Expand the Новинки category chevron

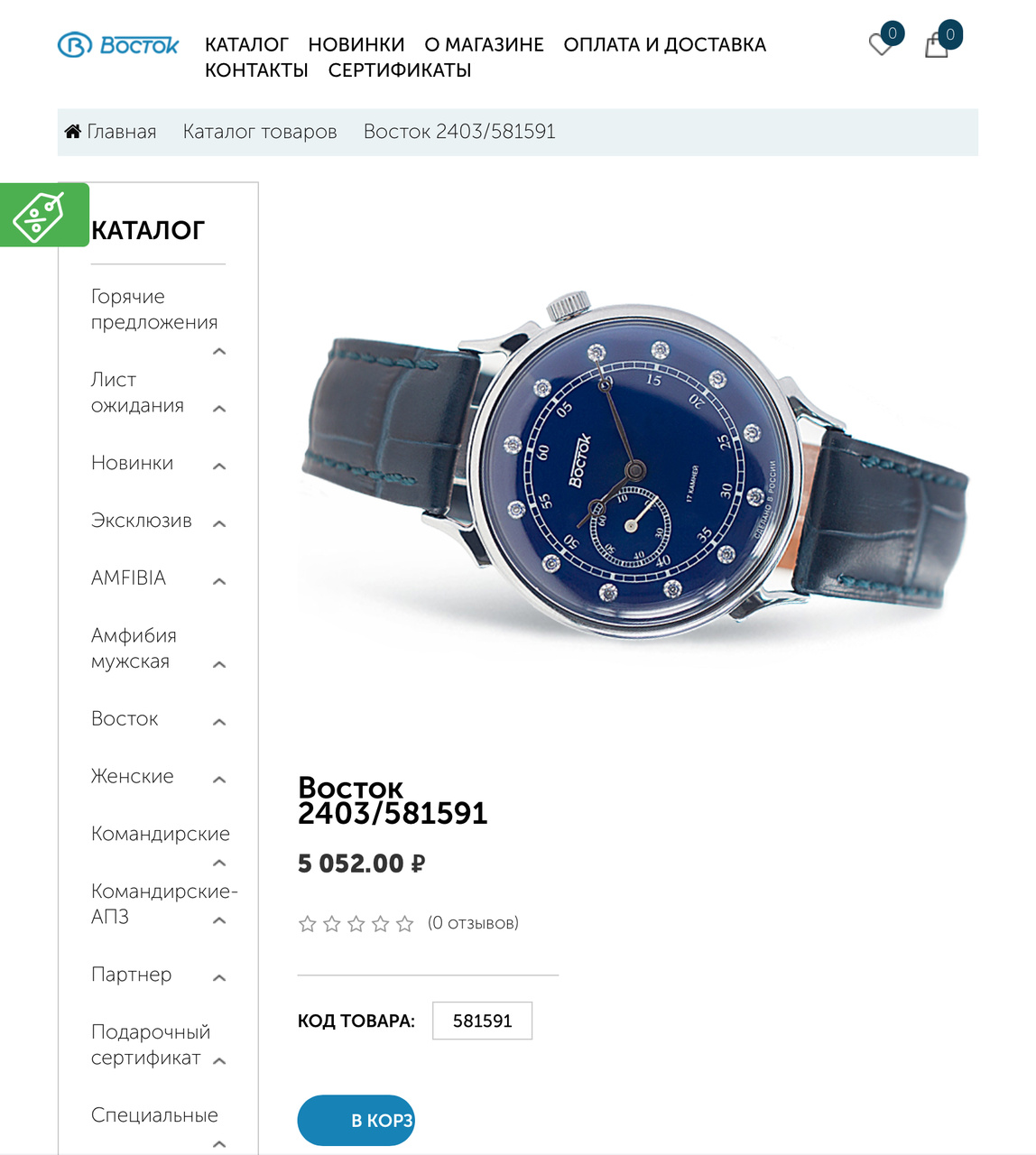pos(219,466)
